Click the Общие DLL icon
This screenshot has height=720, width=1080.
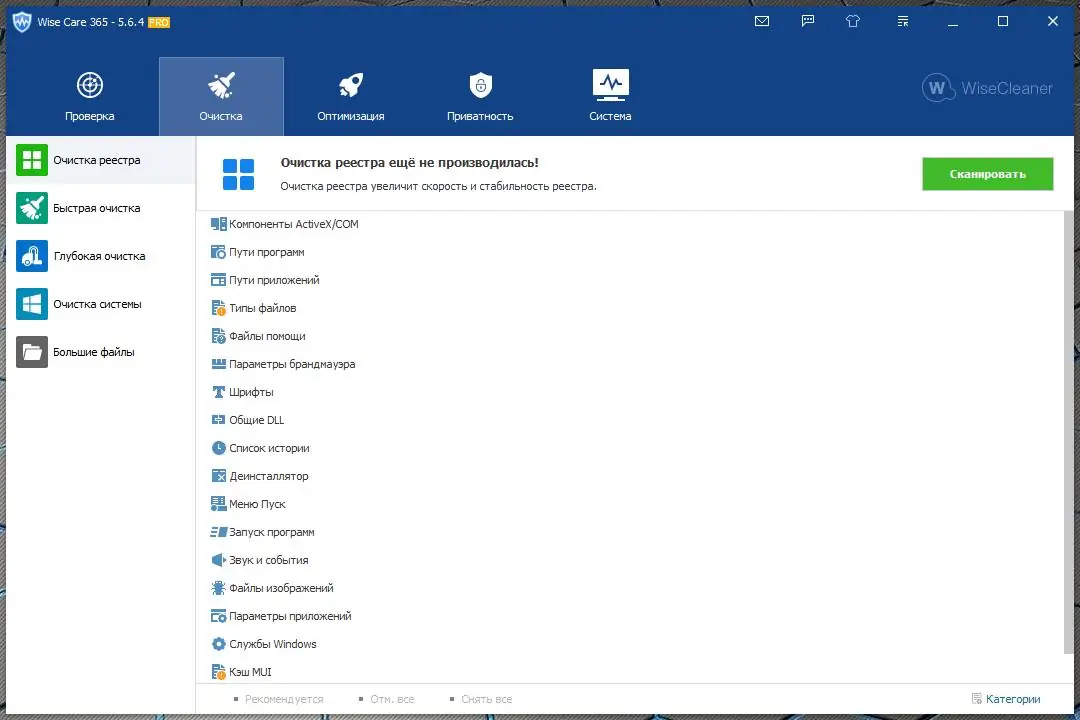[x=218, y=420]
